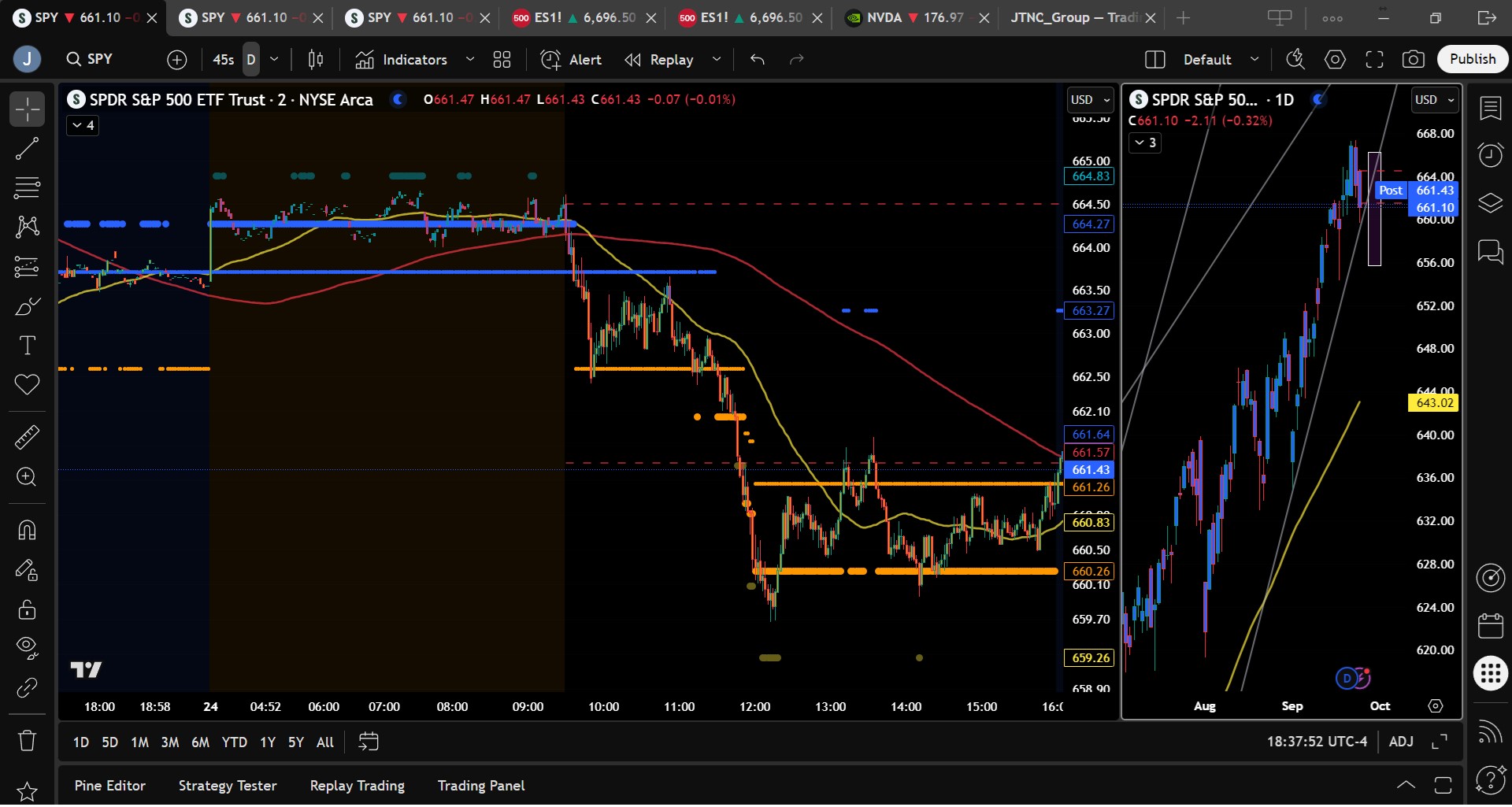Open the chart patterns tool group

point(27,228)
